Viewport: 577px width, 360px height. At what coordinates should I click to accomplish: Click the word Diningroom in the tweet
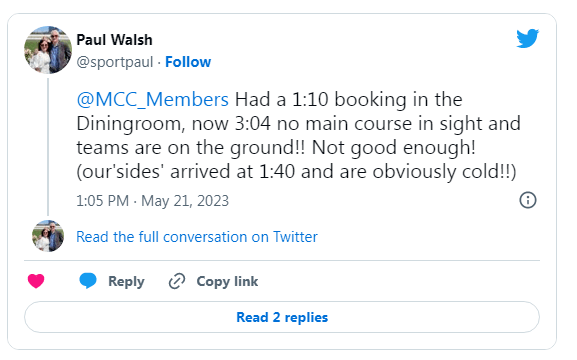(x=131, y=124)
